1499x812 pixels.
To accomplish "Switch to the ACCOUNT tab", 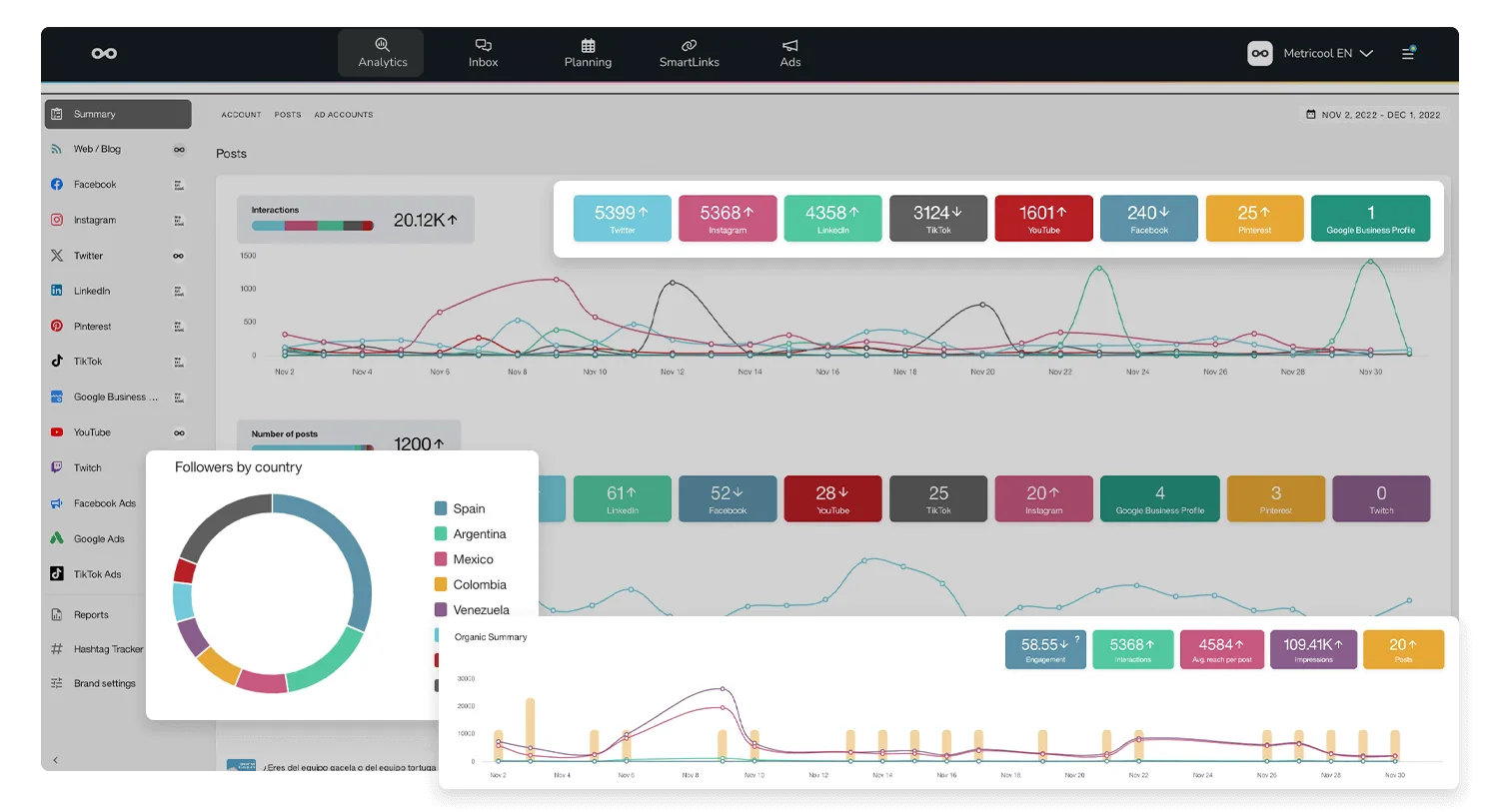I will [241, 115].
